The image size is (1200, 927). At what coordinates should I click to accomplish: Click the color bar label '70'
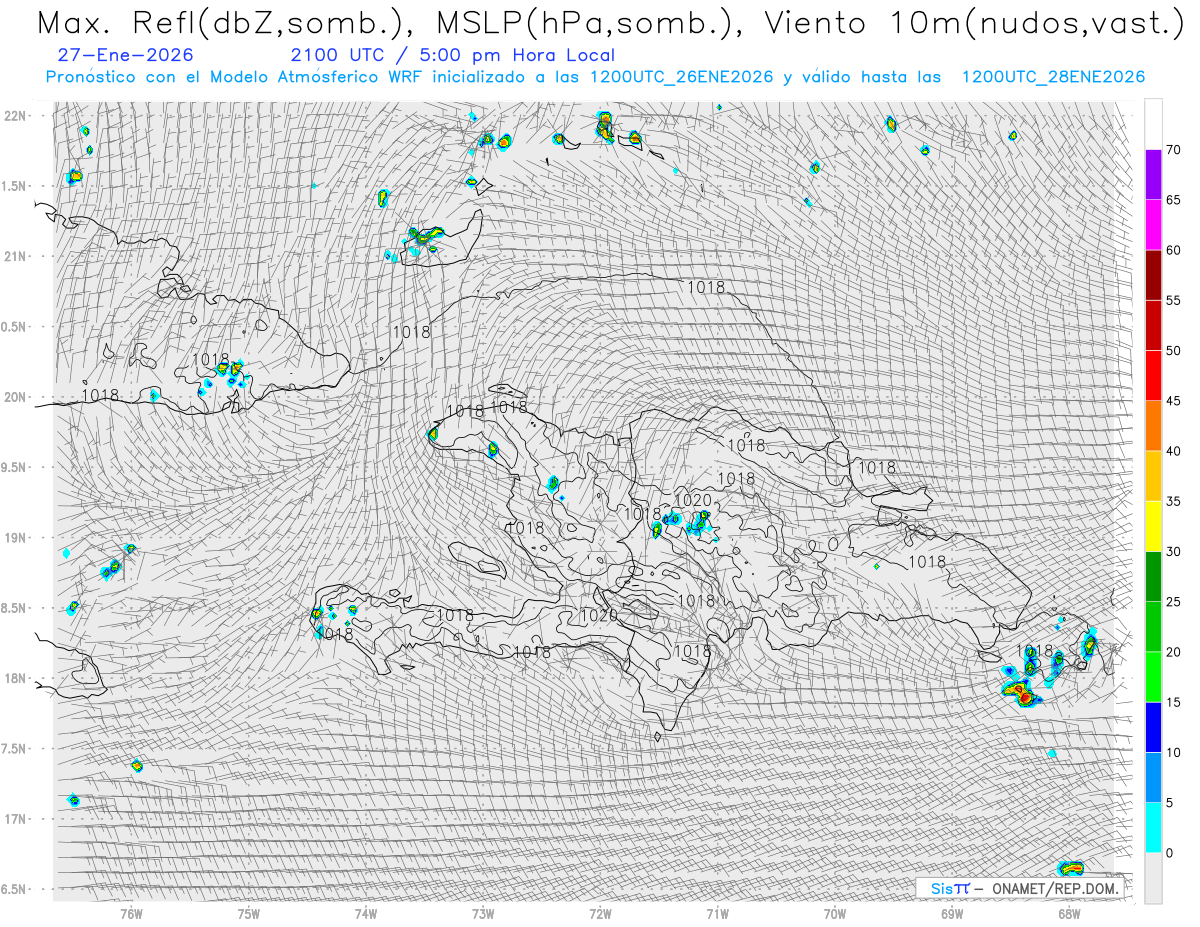click(1173, 150)
